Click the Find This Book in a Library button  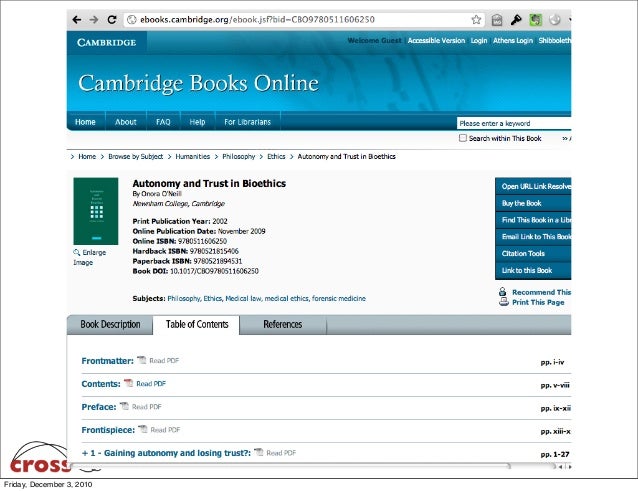pos(533,220)
